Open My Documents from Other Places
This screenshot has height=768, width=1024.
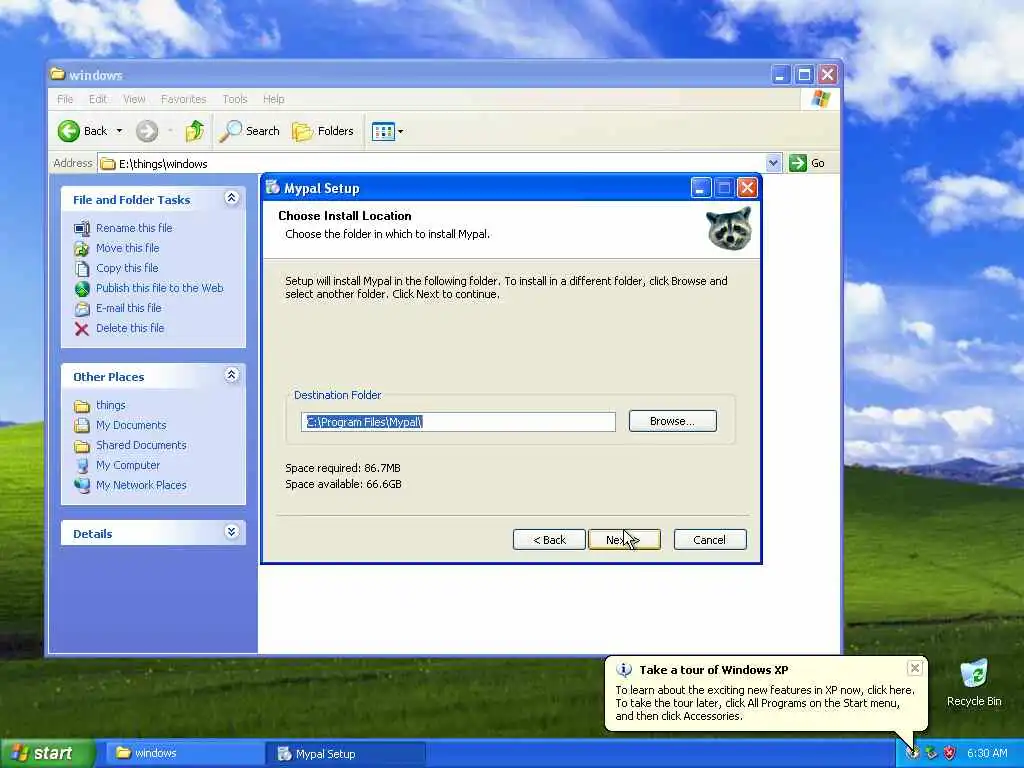click(x=131, y=425)
